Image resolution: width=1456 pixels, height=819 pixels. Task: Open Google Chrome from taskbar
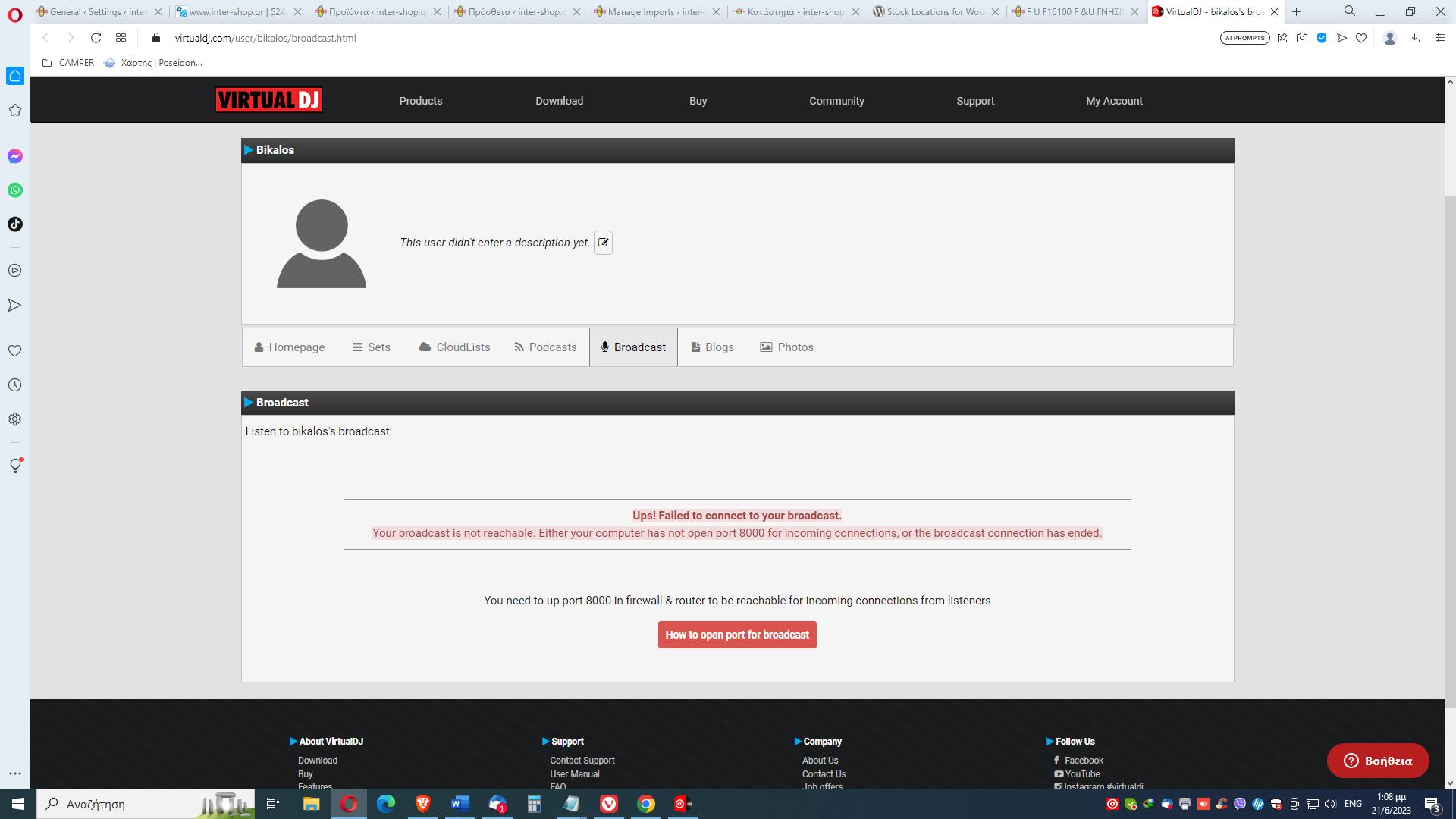tap(646, 804)
